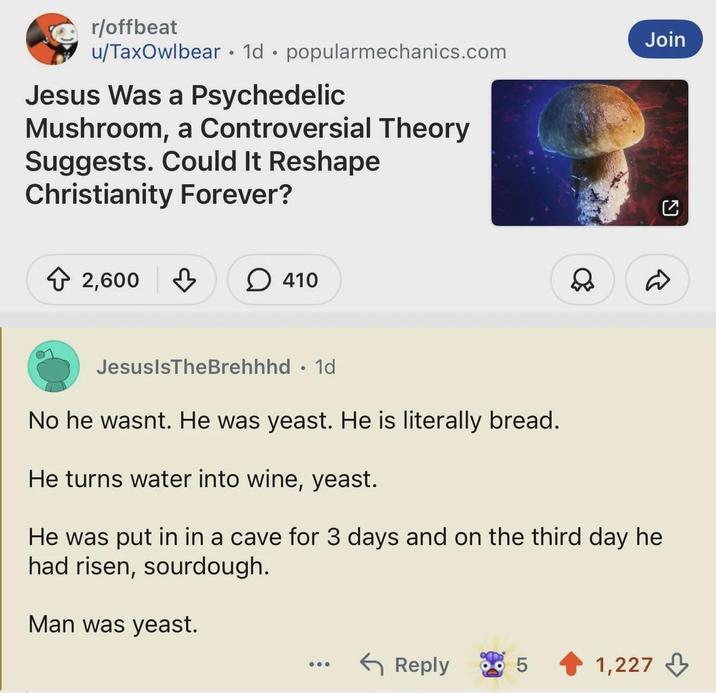Upvote the Jesus mushroom post

pos(58,280)
